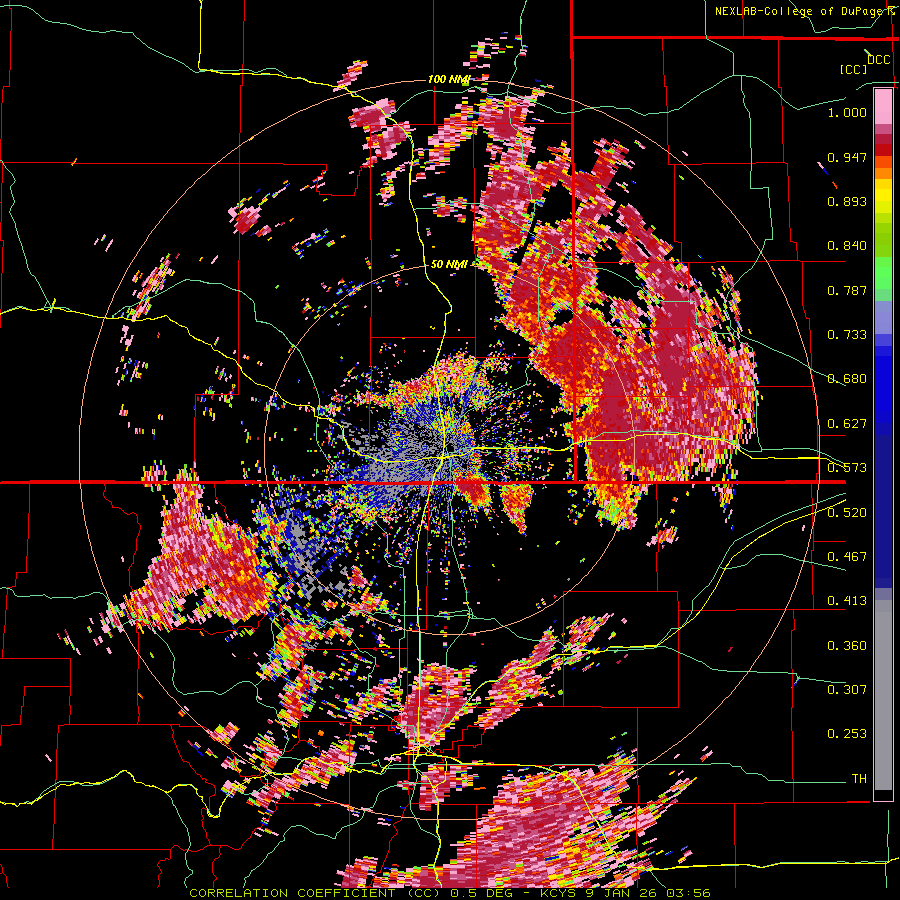The image size is (900, 900).
Task: Click the 0.787 legend value
Action: (x=847, y=290)
